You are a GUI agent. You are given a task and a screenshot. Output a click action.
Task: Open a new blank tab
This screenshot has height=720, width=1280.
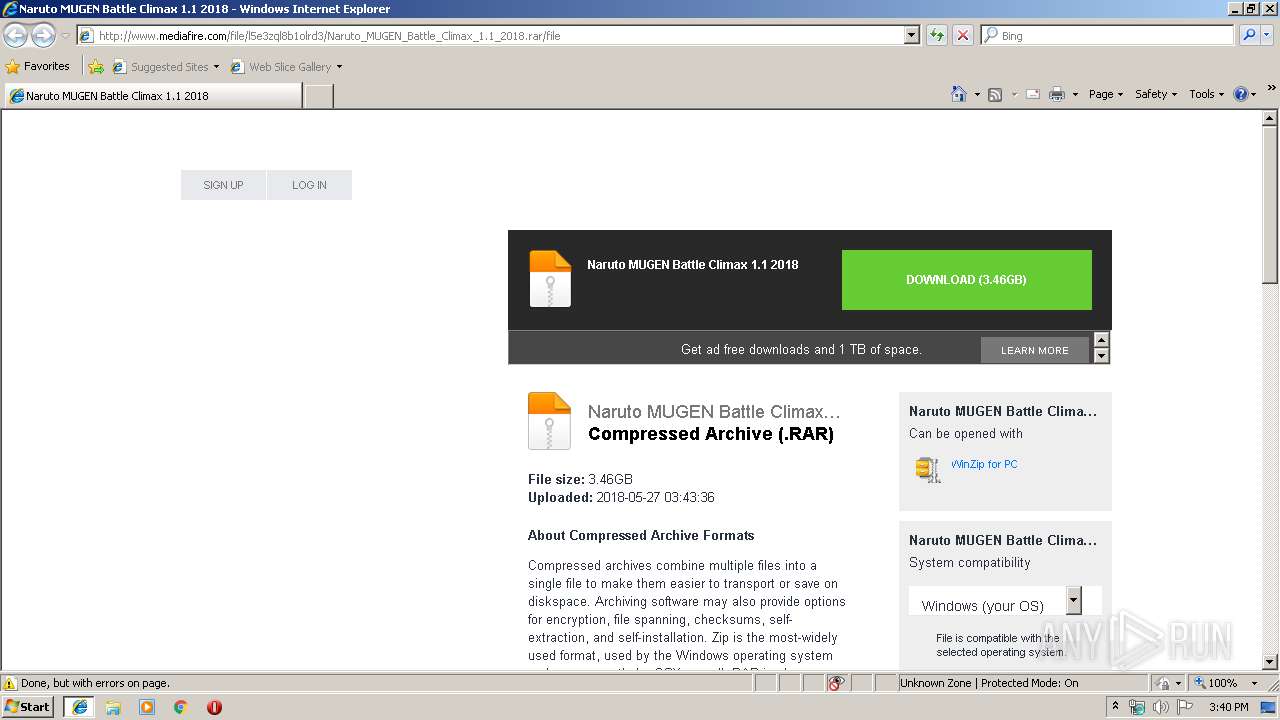318,96
